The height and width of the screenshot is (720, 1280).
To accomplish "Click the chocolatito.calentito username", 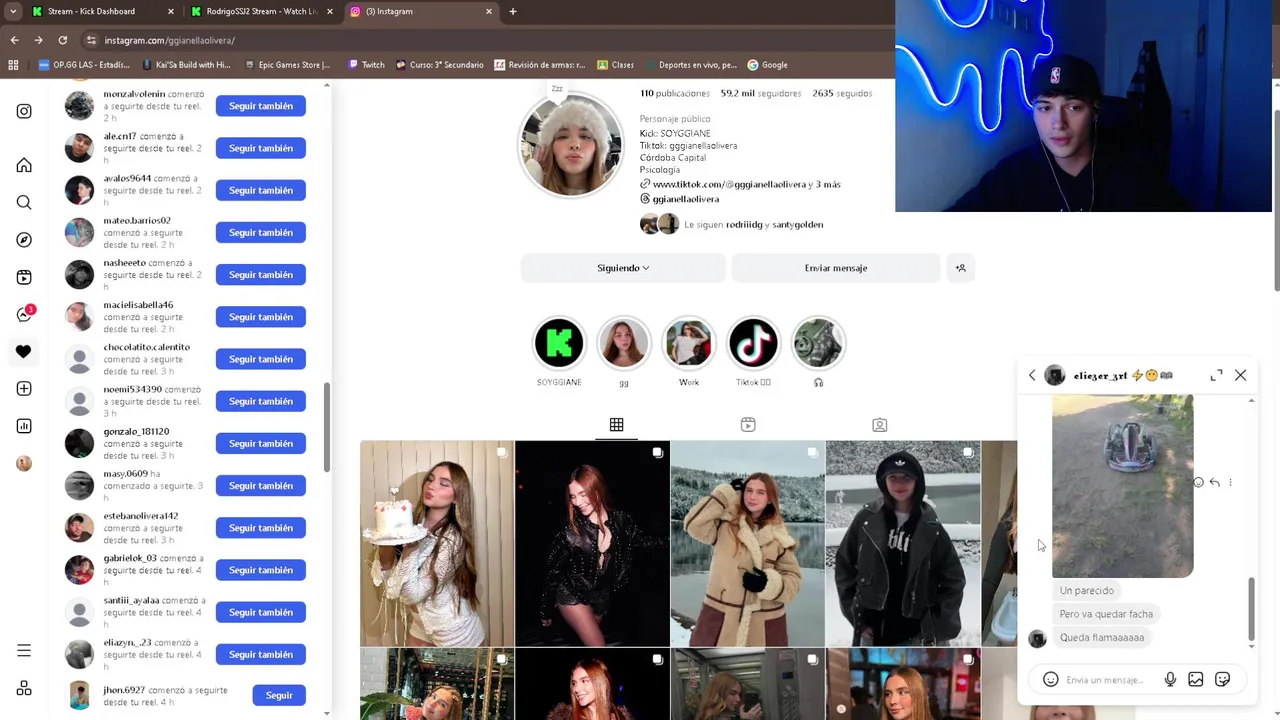I will tap(147, 347).
